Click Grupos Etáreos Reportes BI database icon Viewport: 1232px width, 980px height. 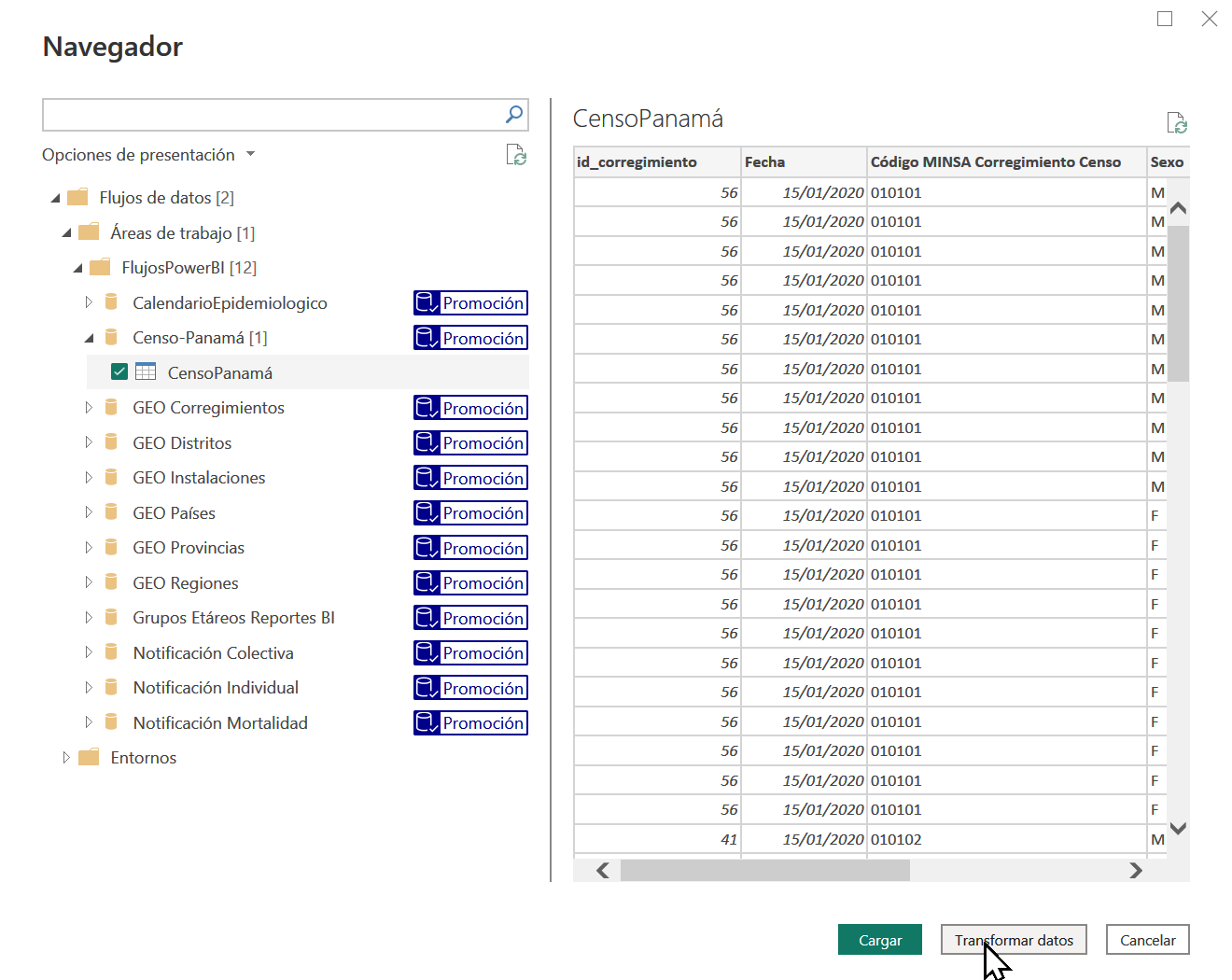point(111,617)
